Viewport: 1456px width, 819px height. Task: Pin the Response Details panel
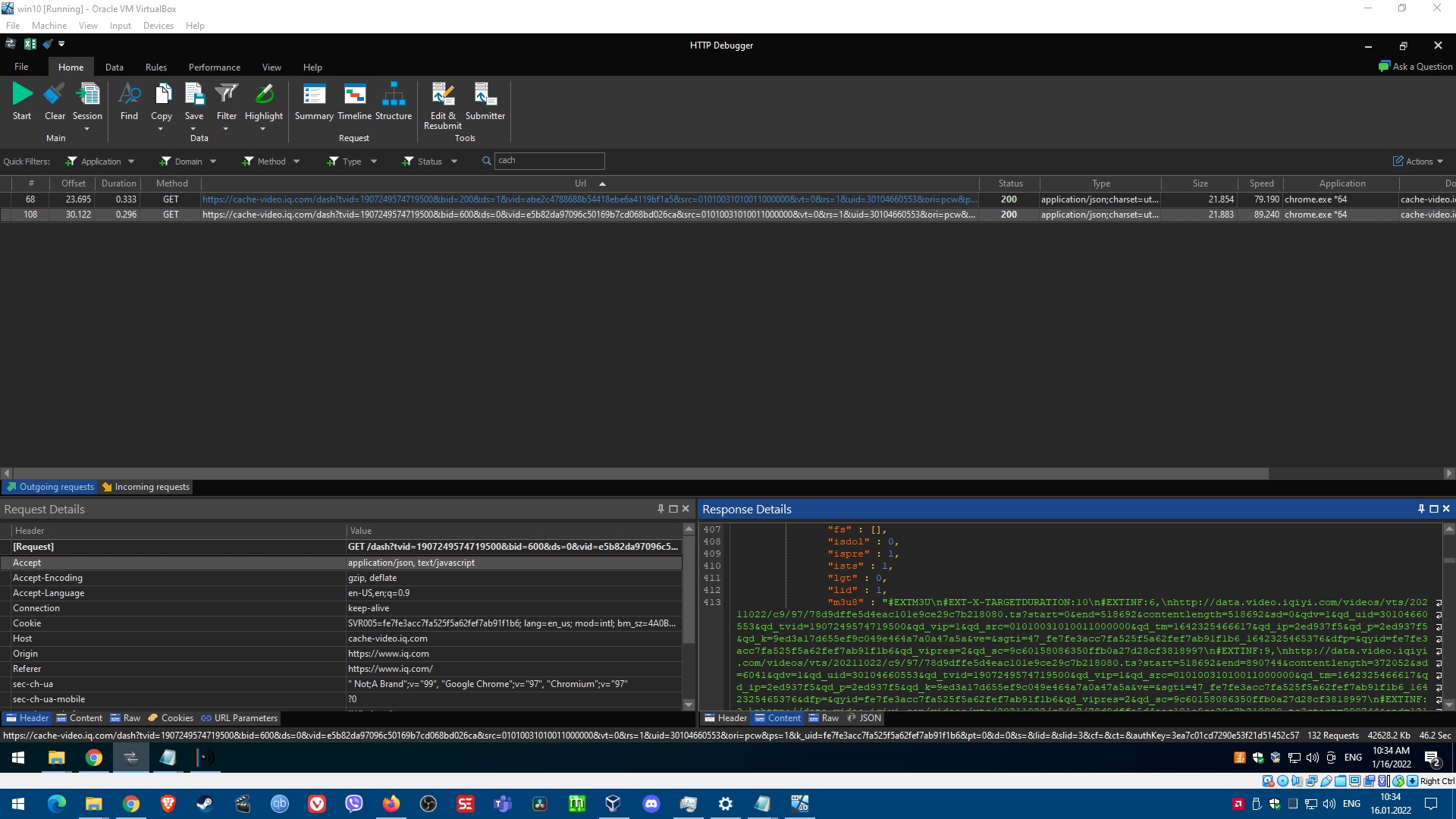tap(1421, 509)
